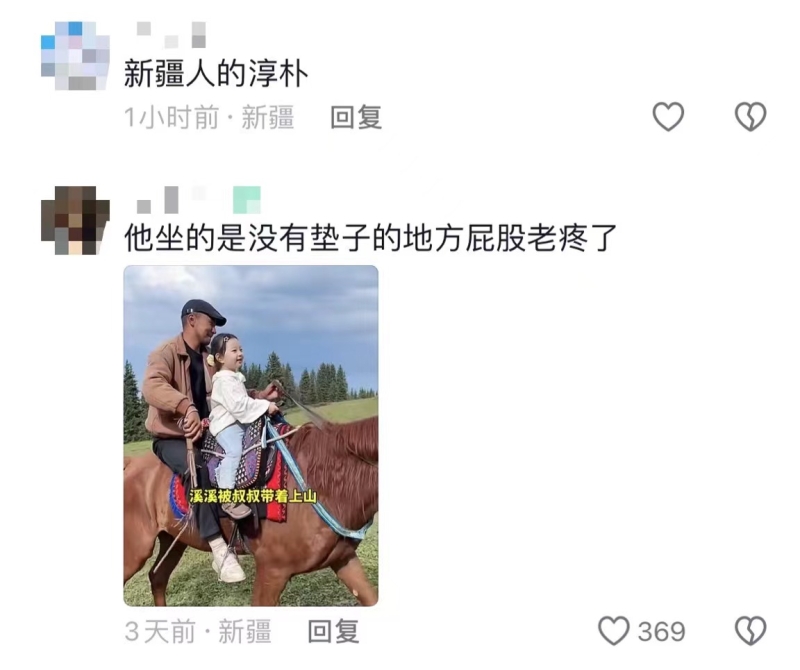Tap the child on the horse in photo
Image resolution: width=800 pixels, height=670 pixels.
click(239, 418)
